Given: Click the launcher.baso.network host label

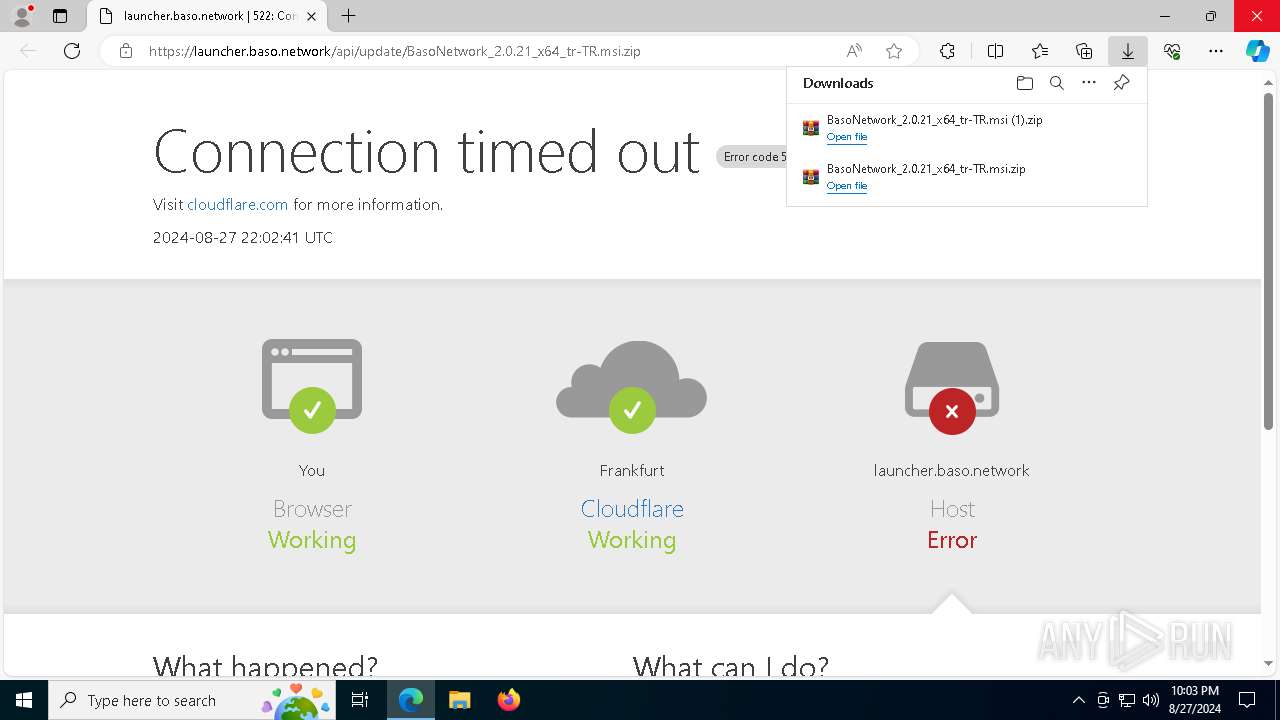Looking at the screenshot, I should coord(952,470).
